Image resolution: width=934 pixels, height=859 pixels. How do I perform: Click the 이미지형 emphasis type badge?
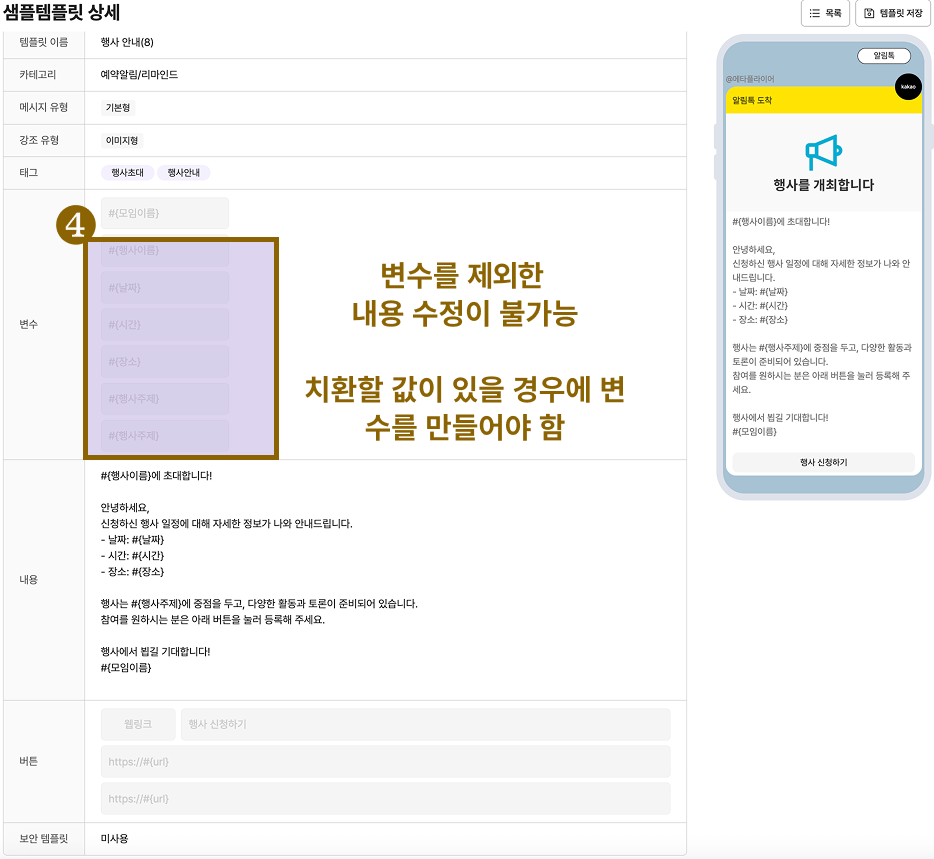tap(122, 141)
